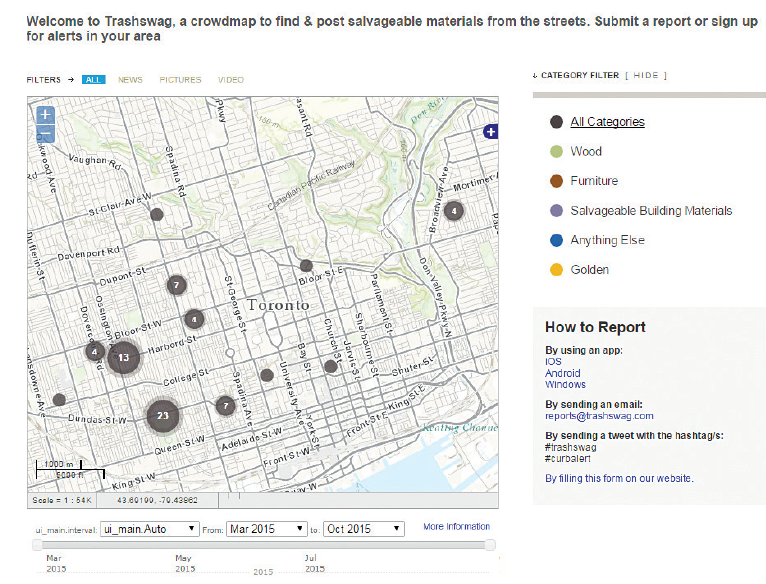This screenshot has width=766, height=584.
Task: Click the timeline slider right handle
Action: pos(490,545)
